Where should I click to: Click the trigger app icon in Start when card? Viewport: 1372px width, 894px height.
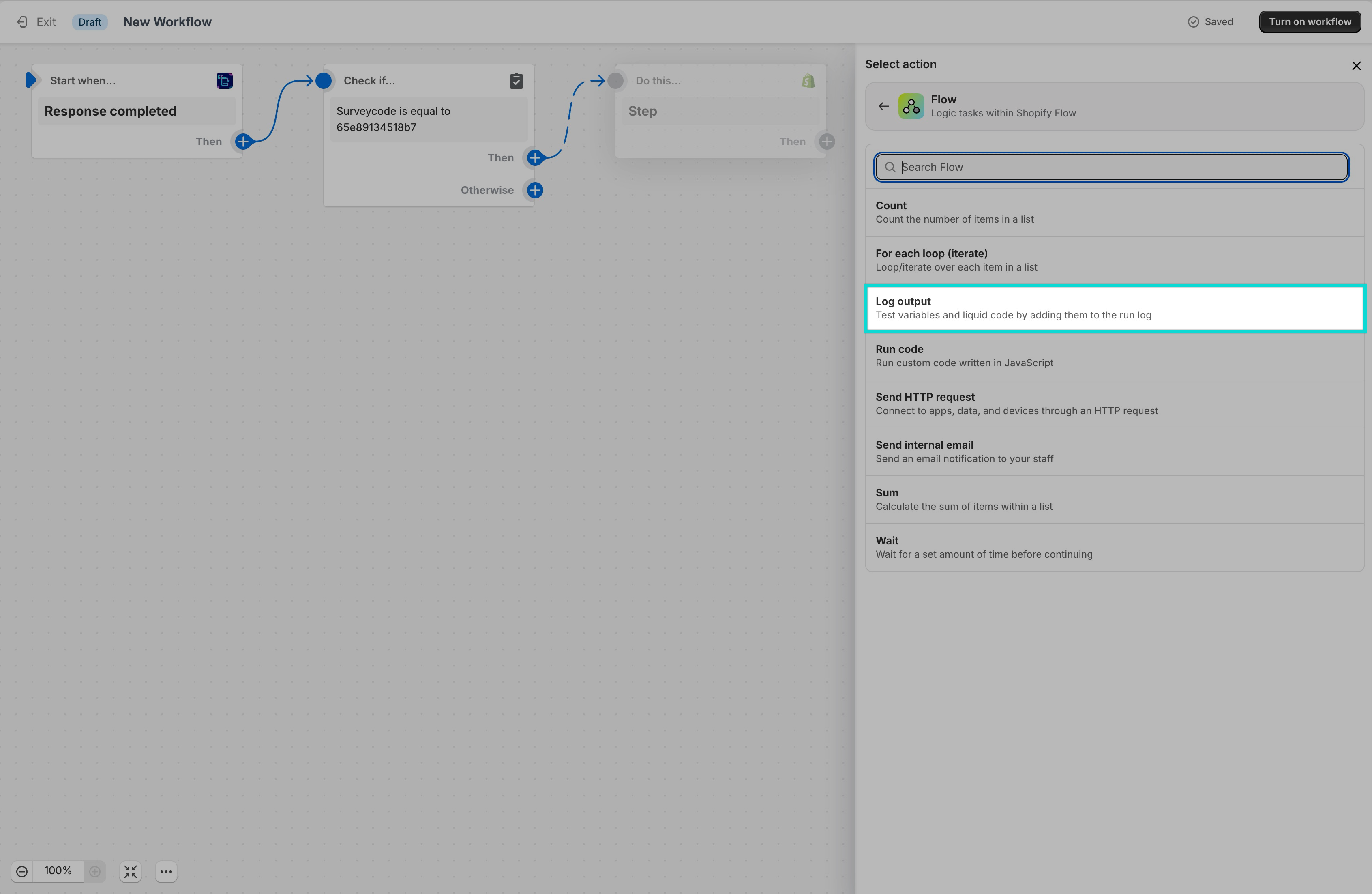[224, 81]
